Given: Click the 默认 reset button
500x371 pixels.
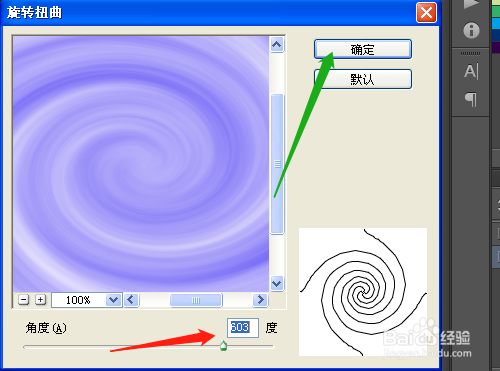Looking at the screenshot, I should pyautogui.click(x=363, y=79).
